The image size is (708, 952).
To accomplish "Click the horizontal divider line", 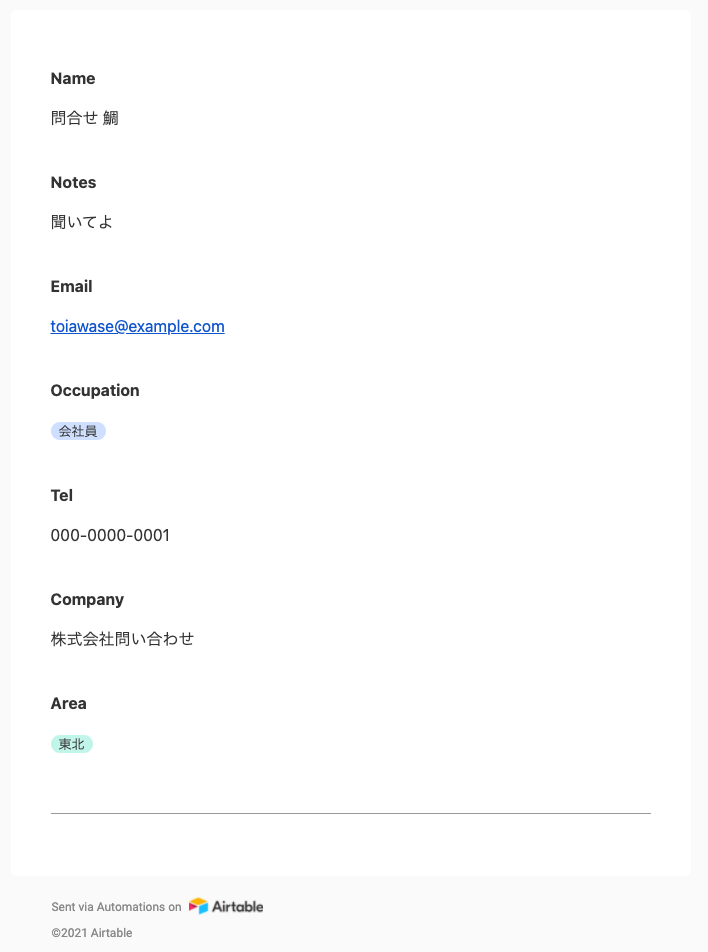I will pyautogui.click(x=351, y=813).
